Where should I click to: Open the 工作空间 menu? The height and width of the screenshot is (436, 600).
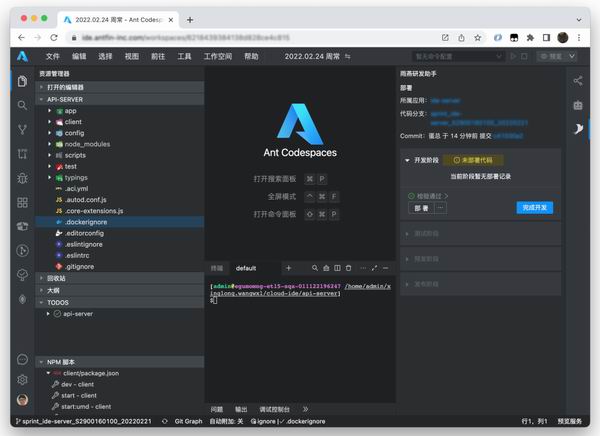(218, 57)
